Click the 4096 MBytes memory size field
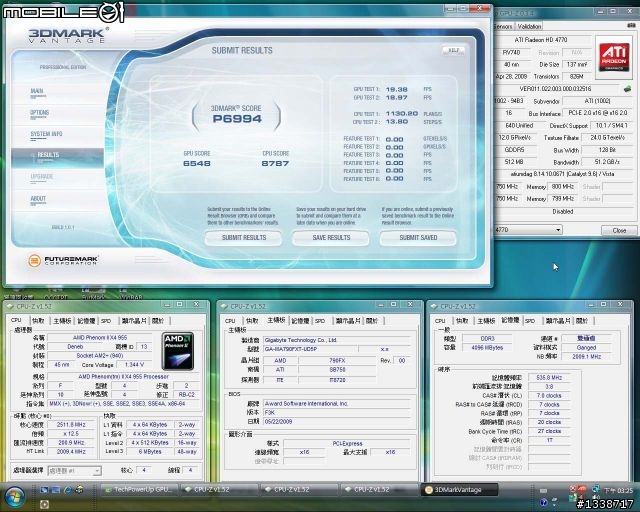 click(487, 347)
